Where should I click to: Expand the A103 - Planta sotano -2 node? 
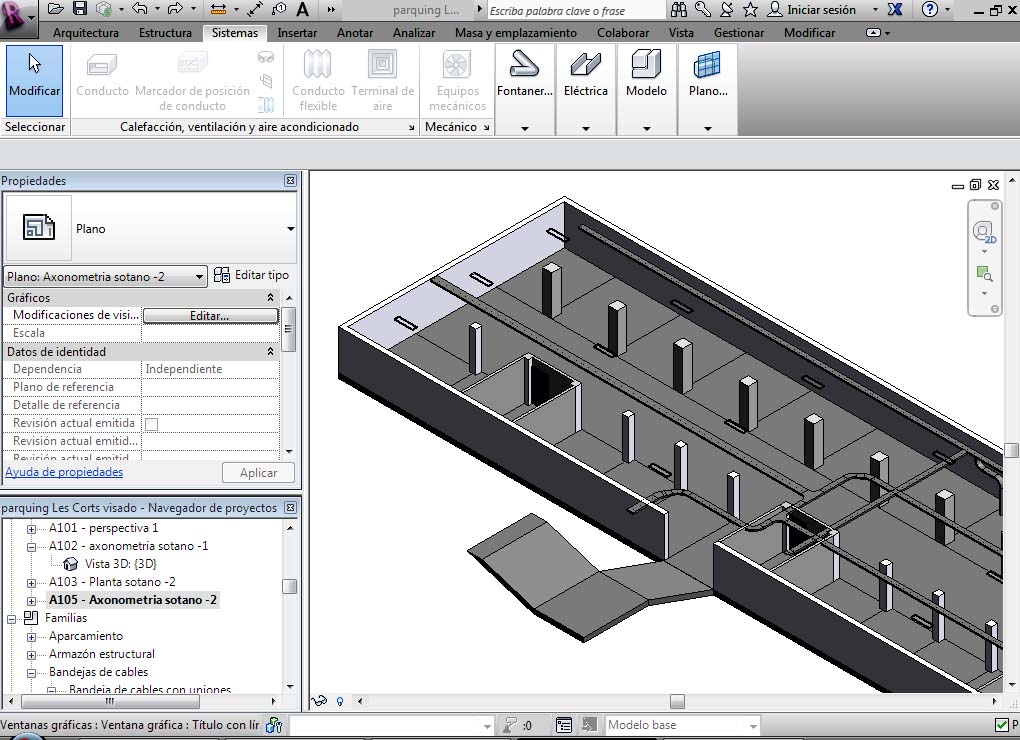tap(31, 582)
